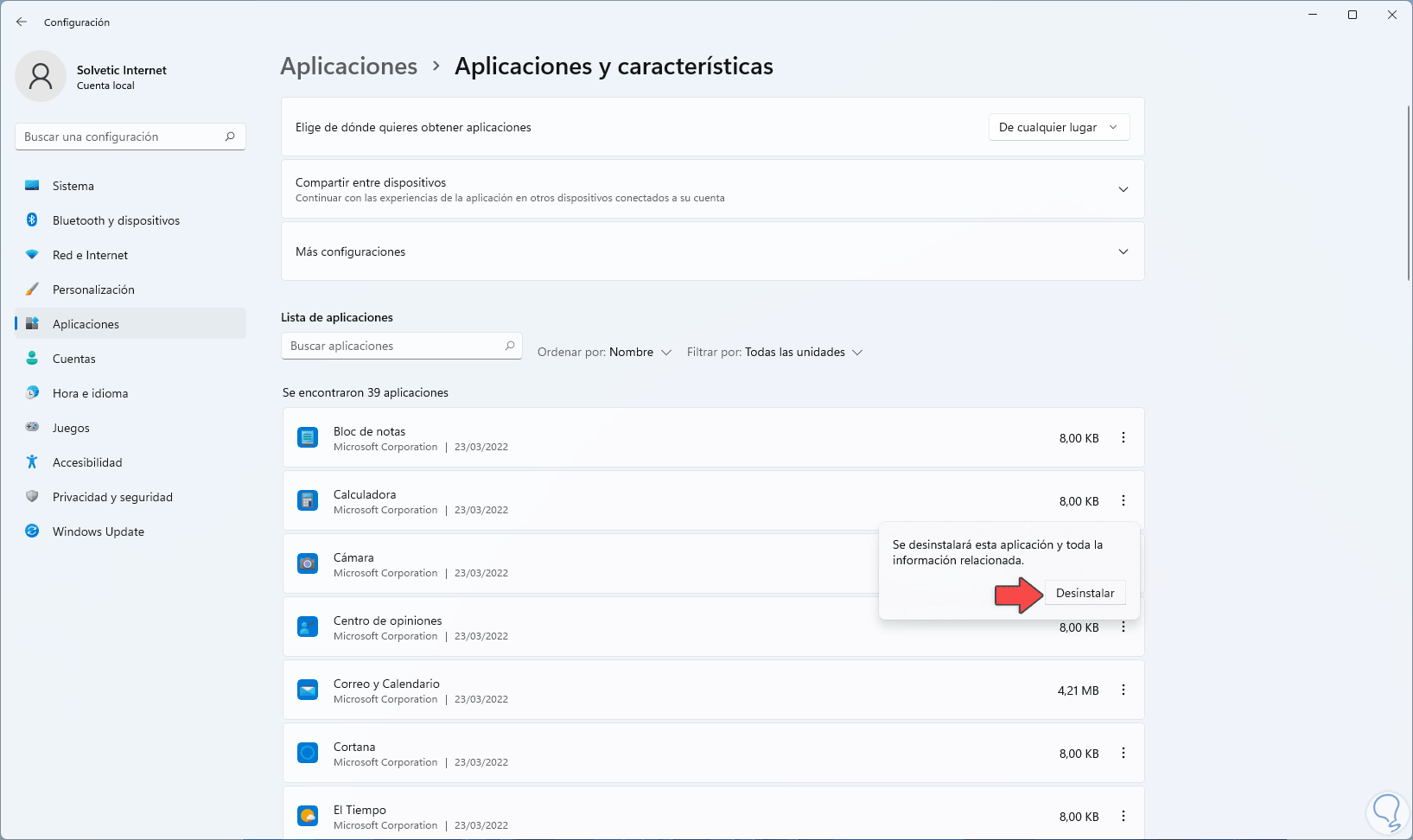The width and height of the screenshot is (1413, 840).
Task: Click the Cortana app icon
Action: 308,754
